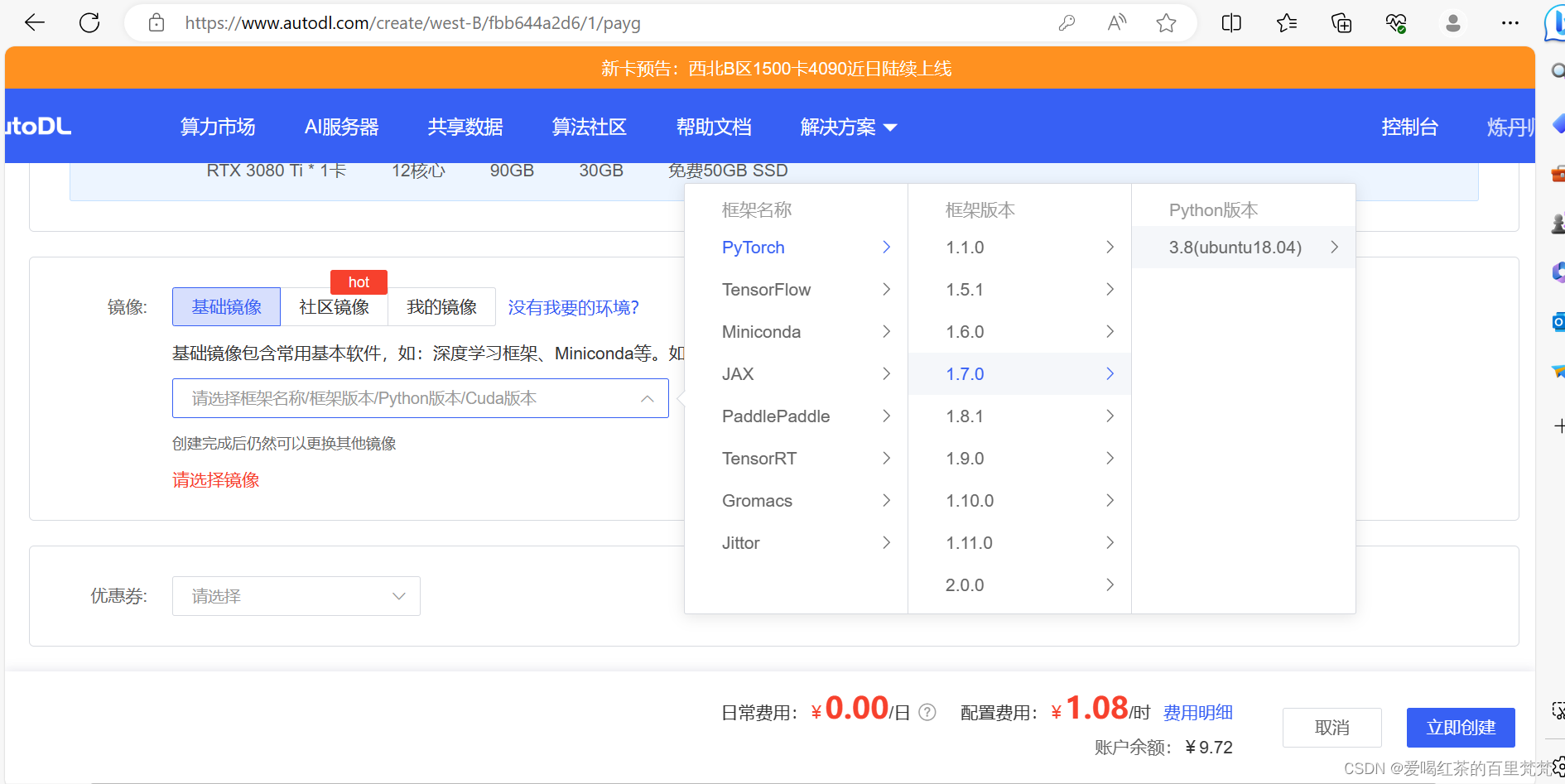Screen dimensions: 1565x784
Task: Activate the Read Aloud icon
Action: click(x=1117, y=23)
